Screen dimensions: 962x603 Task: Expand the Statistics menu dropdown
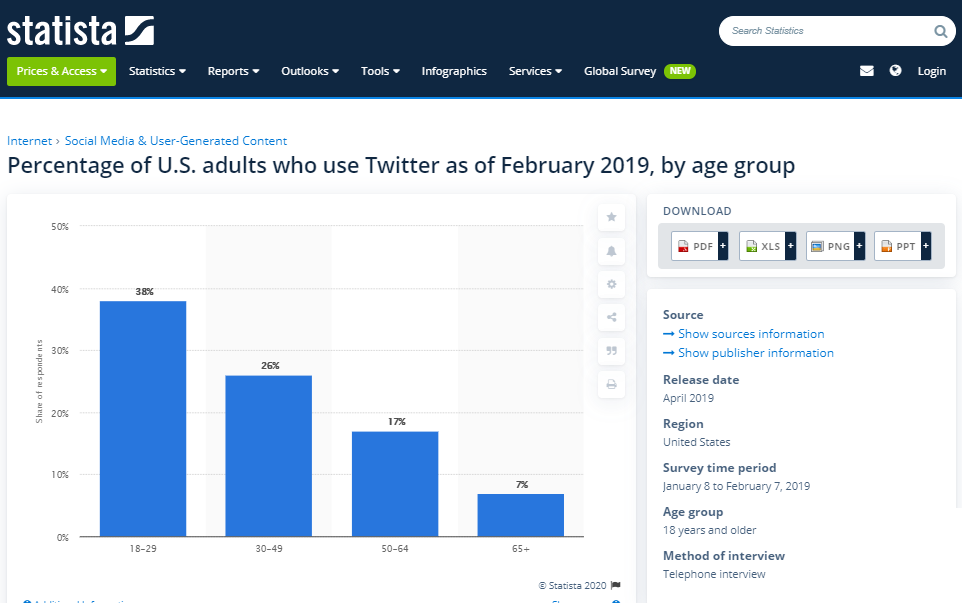[x=157, y=71]
